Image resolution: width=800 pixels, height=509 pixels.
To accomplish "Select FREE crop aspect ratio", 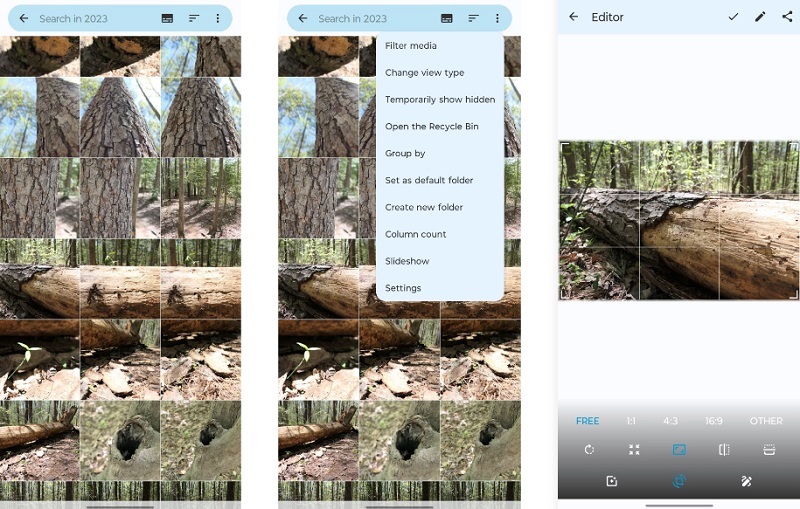I will click(587, 421).
